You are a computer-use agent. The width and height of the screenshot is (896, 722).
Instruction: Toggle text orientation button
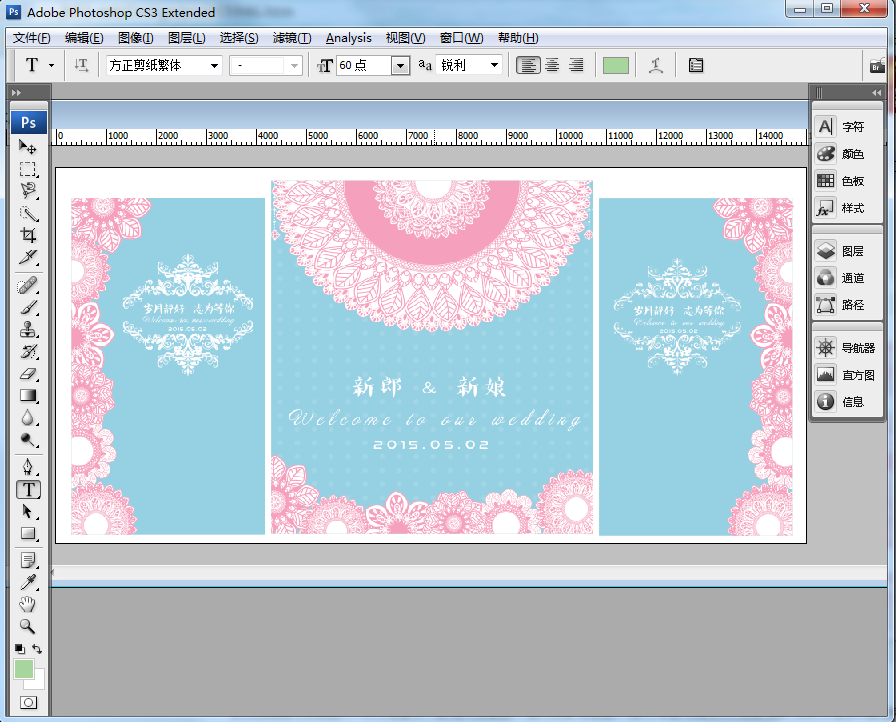pos(81,65)
